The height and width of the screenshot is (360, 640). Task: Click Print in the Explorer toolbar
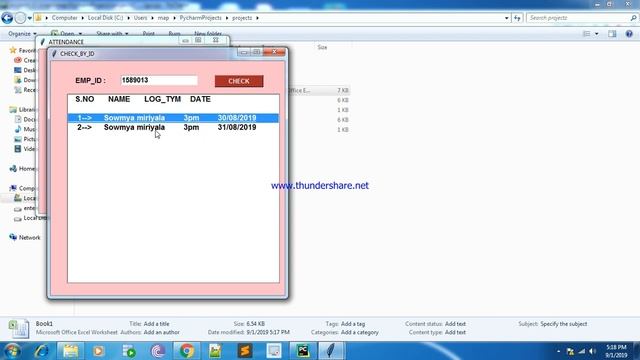pos(149,33)
